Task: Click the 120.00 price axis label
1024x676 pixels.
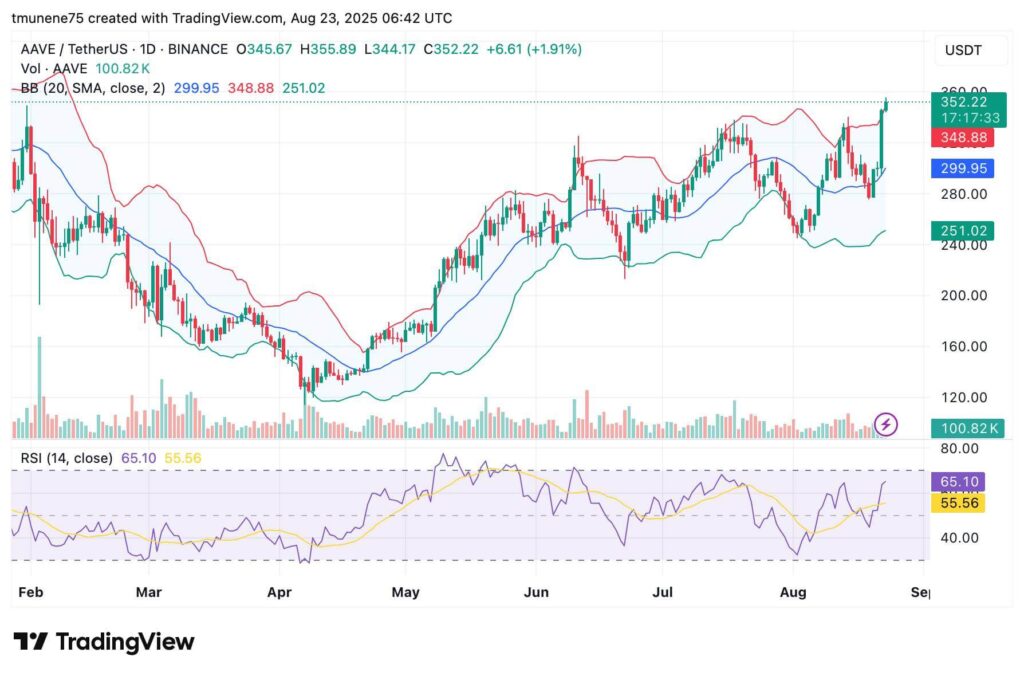Action: (x=964, y=397)
